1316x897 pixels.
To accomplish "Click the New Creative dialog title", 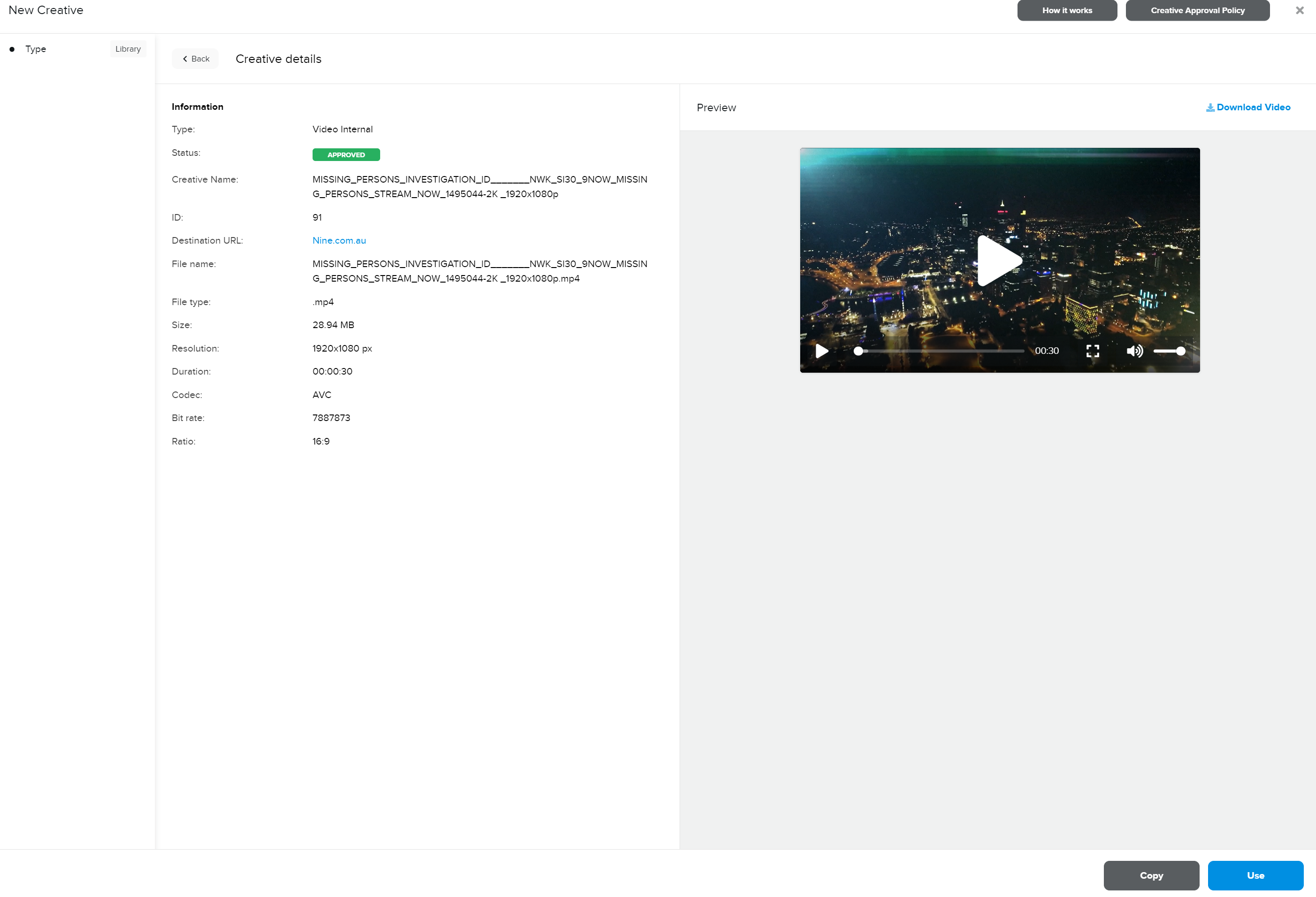I will [x=46, y=10].
